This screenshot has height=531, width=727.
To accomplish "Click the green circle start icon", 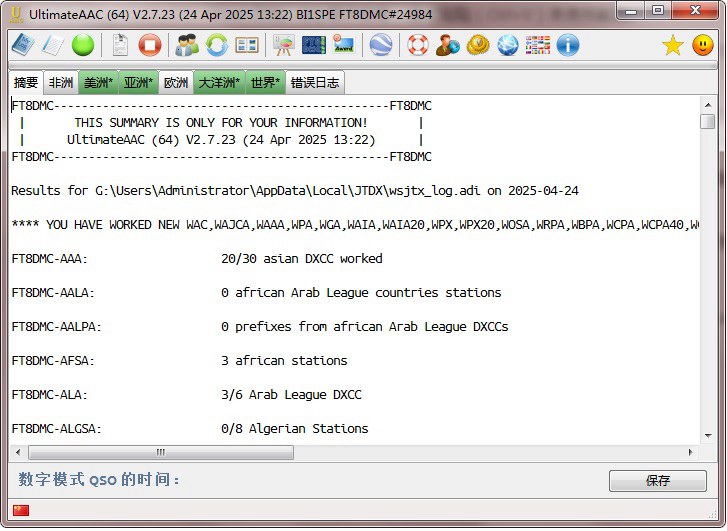I will point(82,45).
